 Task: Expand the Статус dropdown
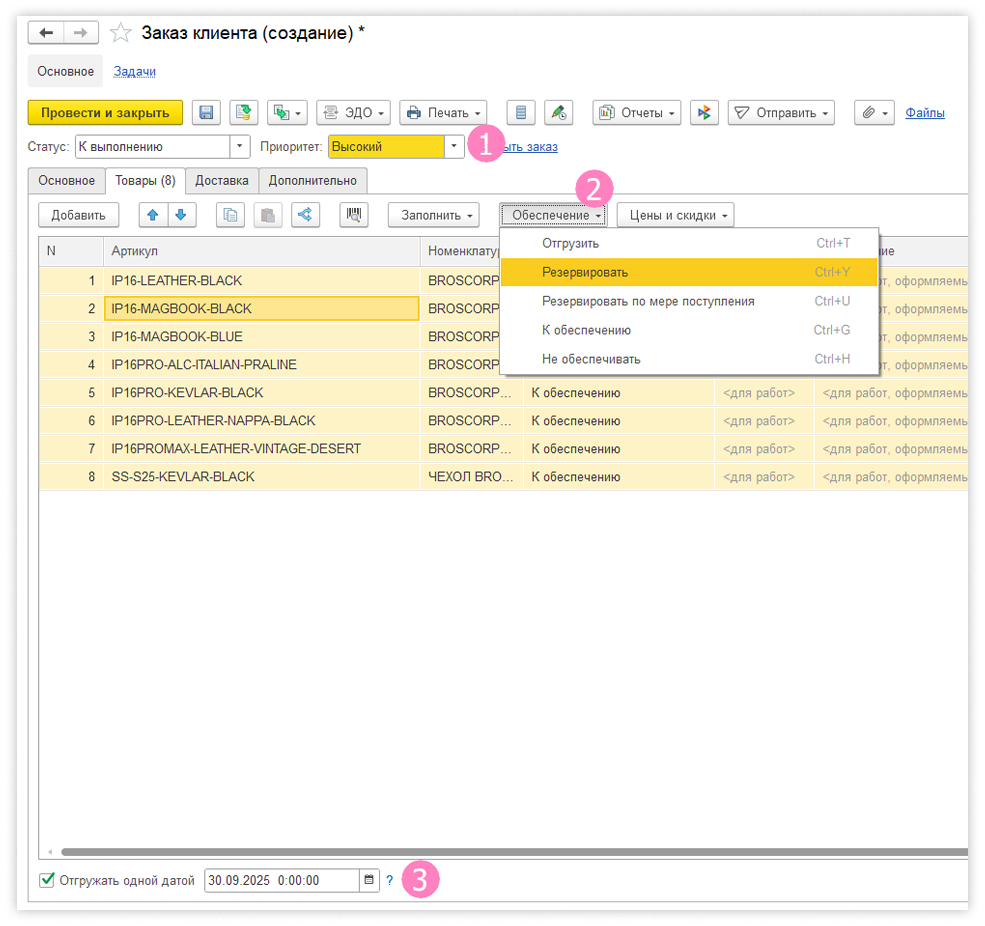click(240, 147)
